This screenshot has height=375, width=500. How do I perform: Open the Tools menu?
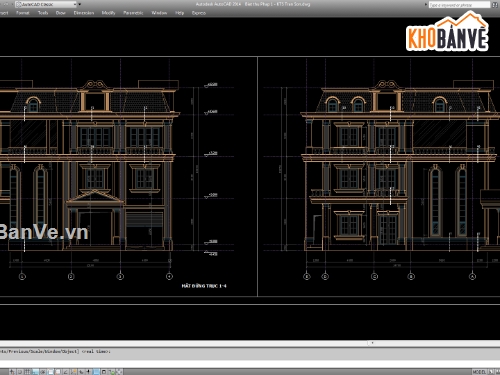pyautogui.click(x=43, y=13)
